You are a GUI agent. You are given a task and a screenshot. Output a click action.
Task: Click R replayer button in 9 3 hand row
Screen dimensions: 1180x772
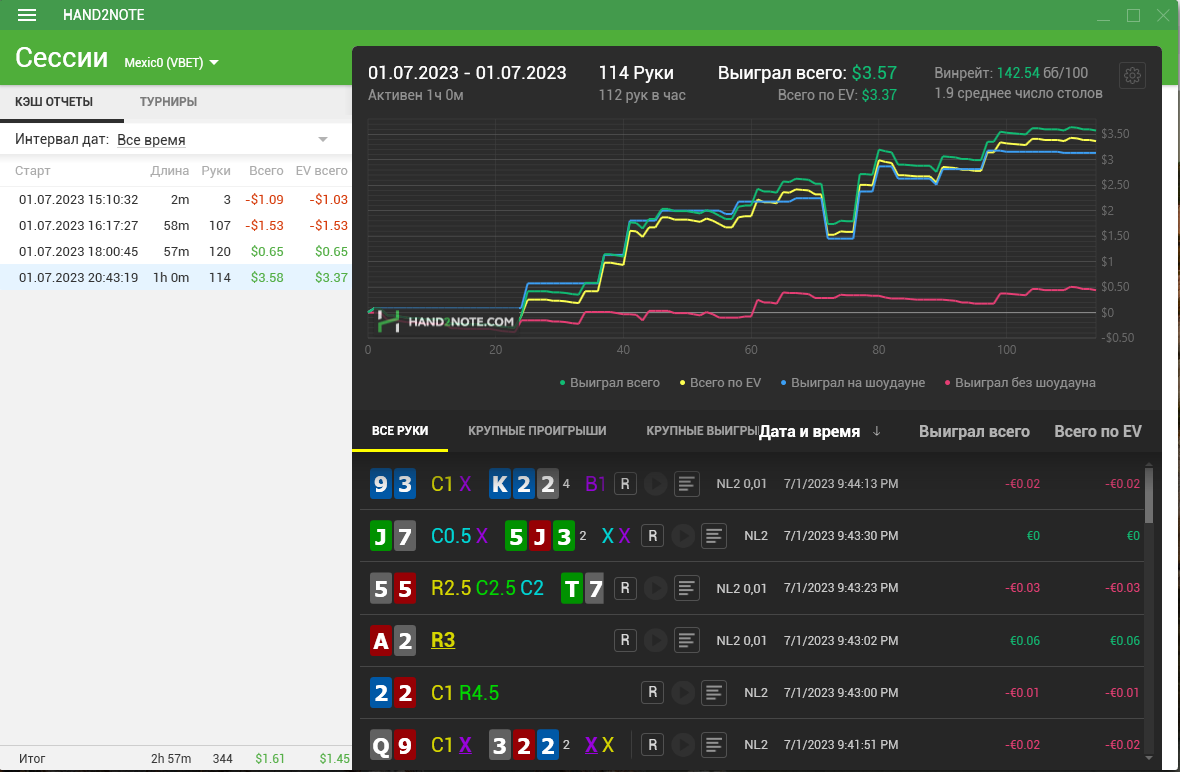[x=625, y=484]
